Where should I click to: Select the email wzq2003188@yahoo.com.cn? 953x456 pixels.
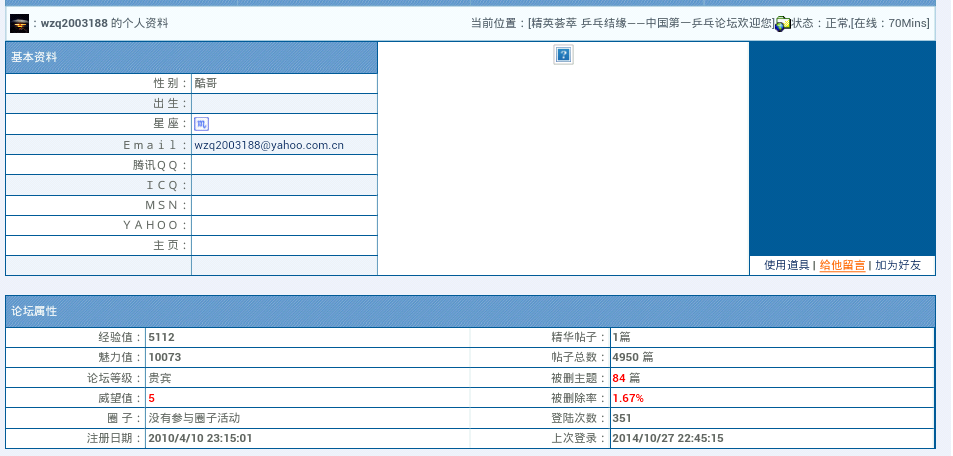(269, 145)
